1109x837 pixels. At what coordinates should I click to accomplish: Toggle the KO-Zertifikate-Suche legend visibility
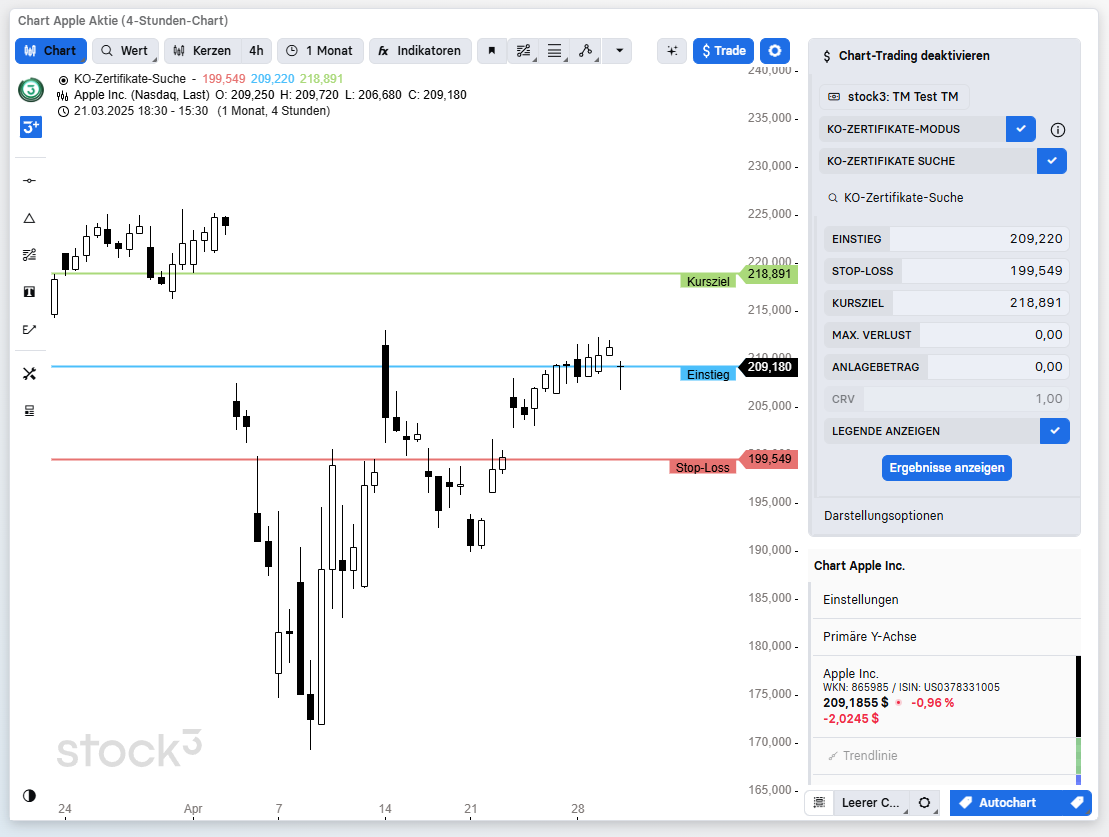pyautogui.click(x=63, y=79)
